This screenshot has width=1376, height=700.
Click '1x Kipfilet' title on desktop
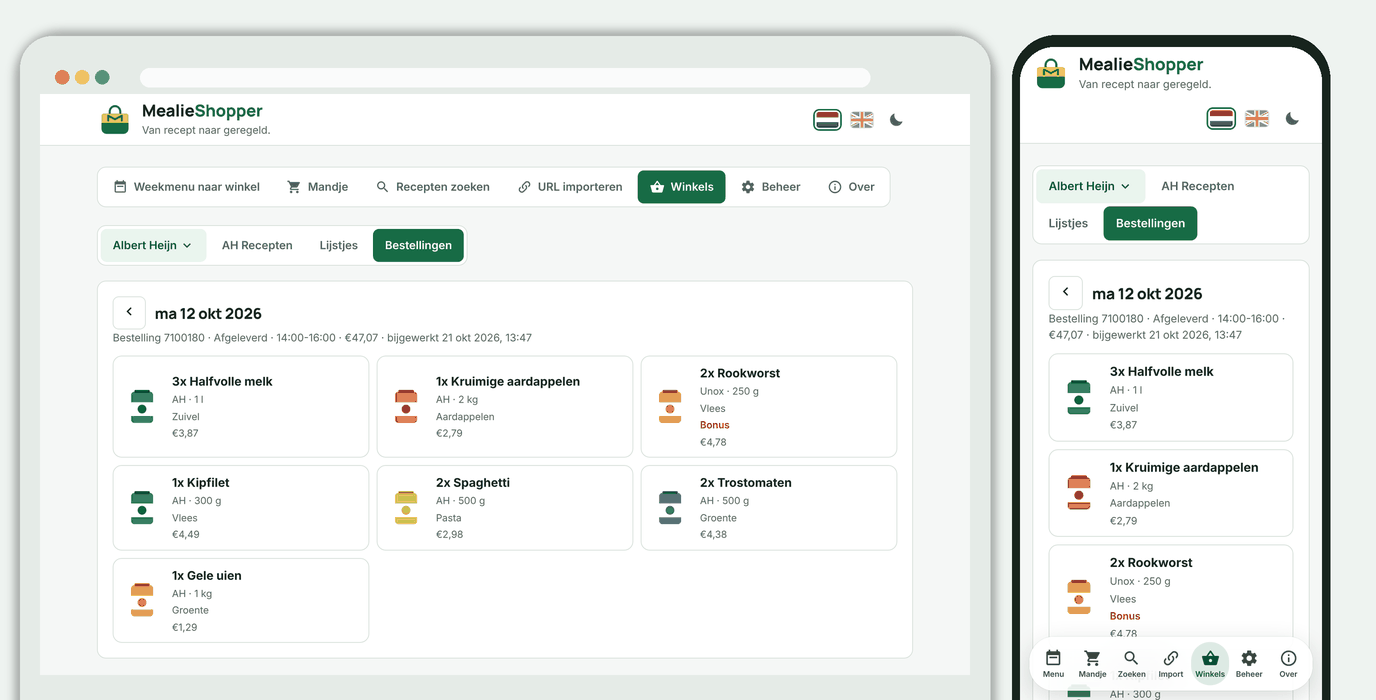click(x=201, y=482)
